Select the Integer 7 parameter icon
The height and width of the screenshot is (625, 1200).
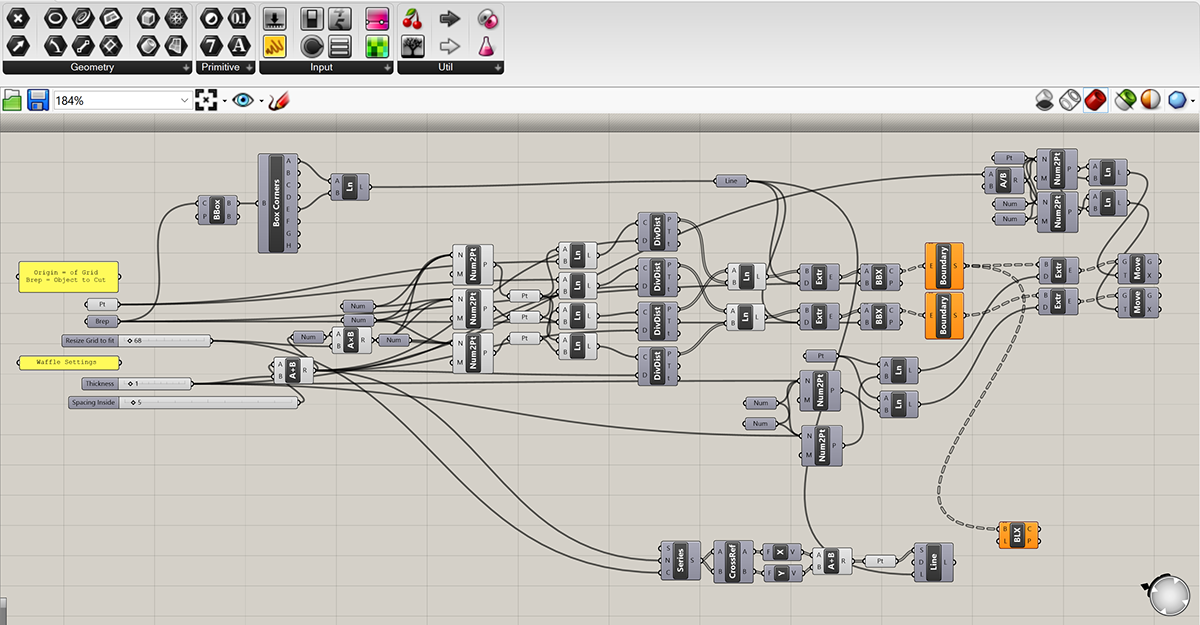[x=210, y=45]
